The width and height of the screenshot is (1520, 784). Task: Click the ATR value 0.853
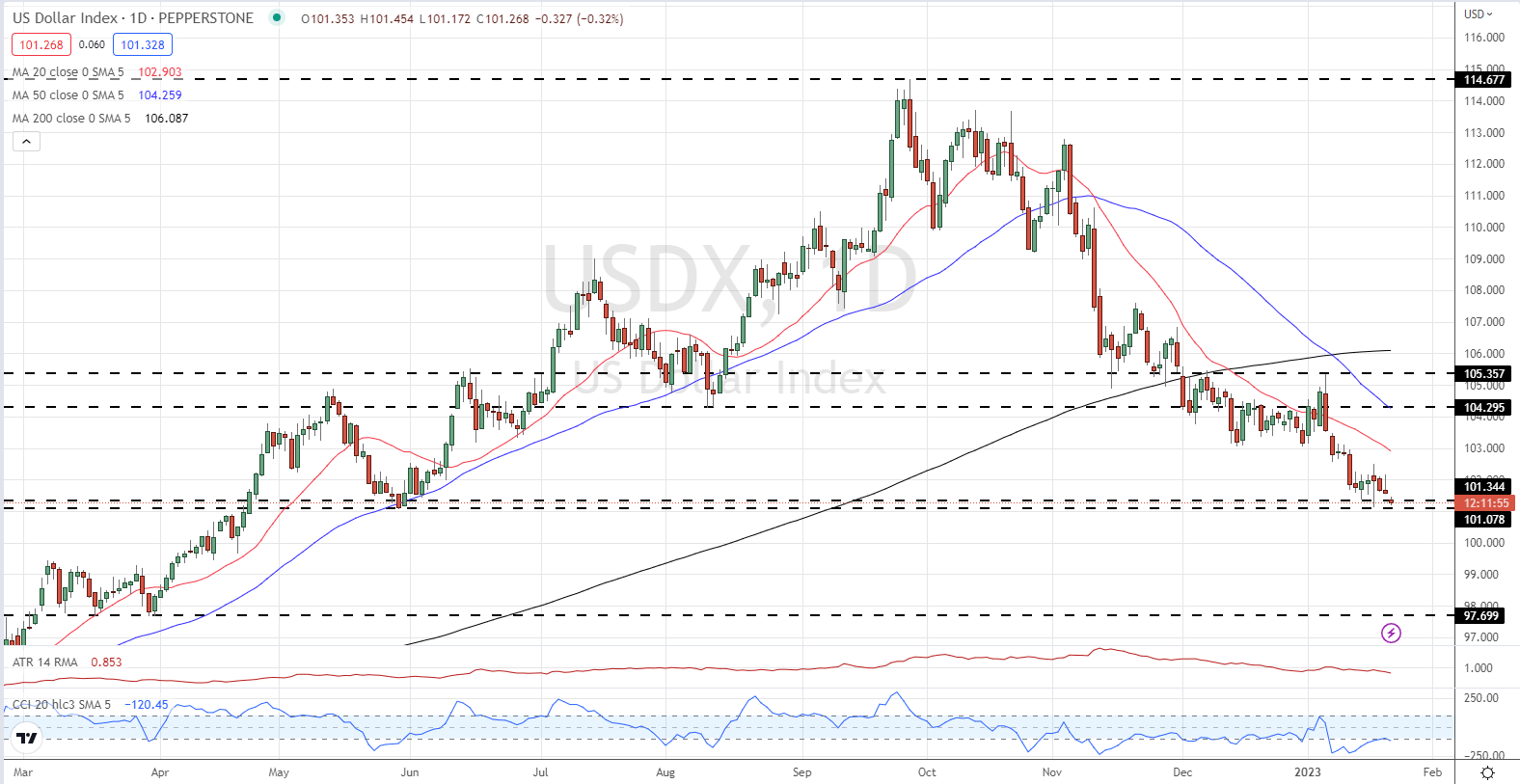tap(106, 662)
